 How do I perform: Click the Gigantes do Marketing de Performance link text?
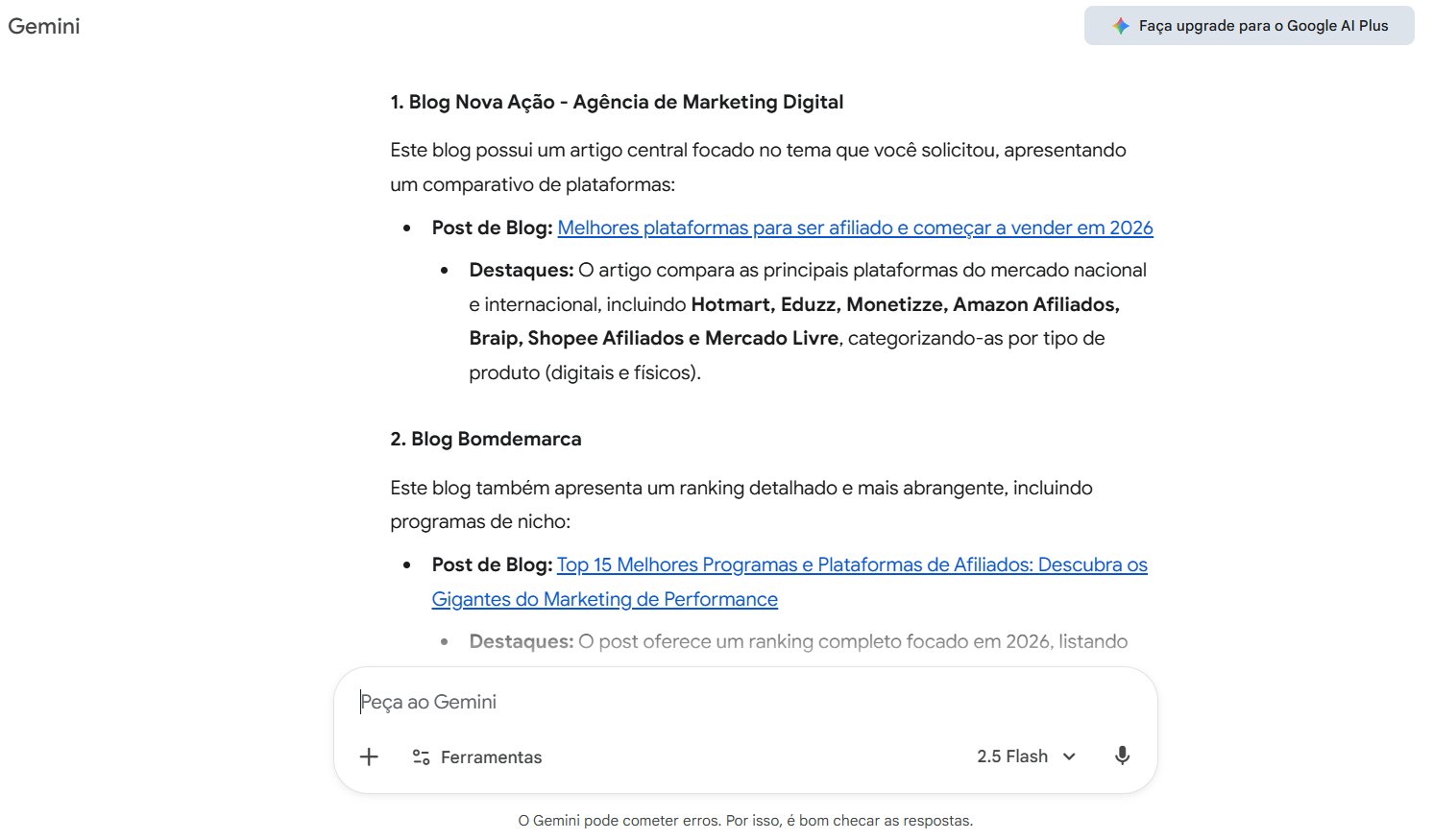click(x=604, y=599)
